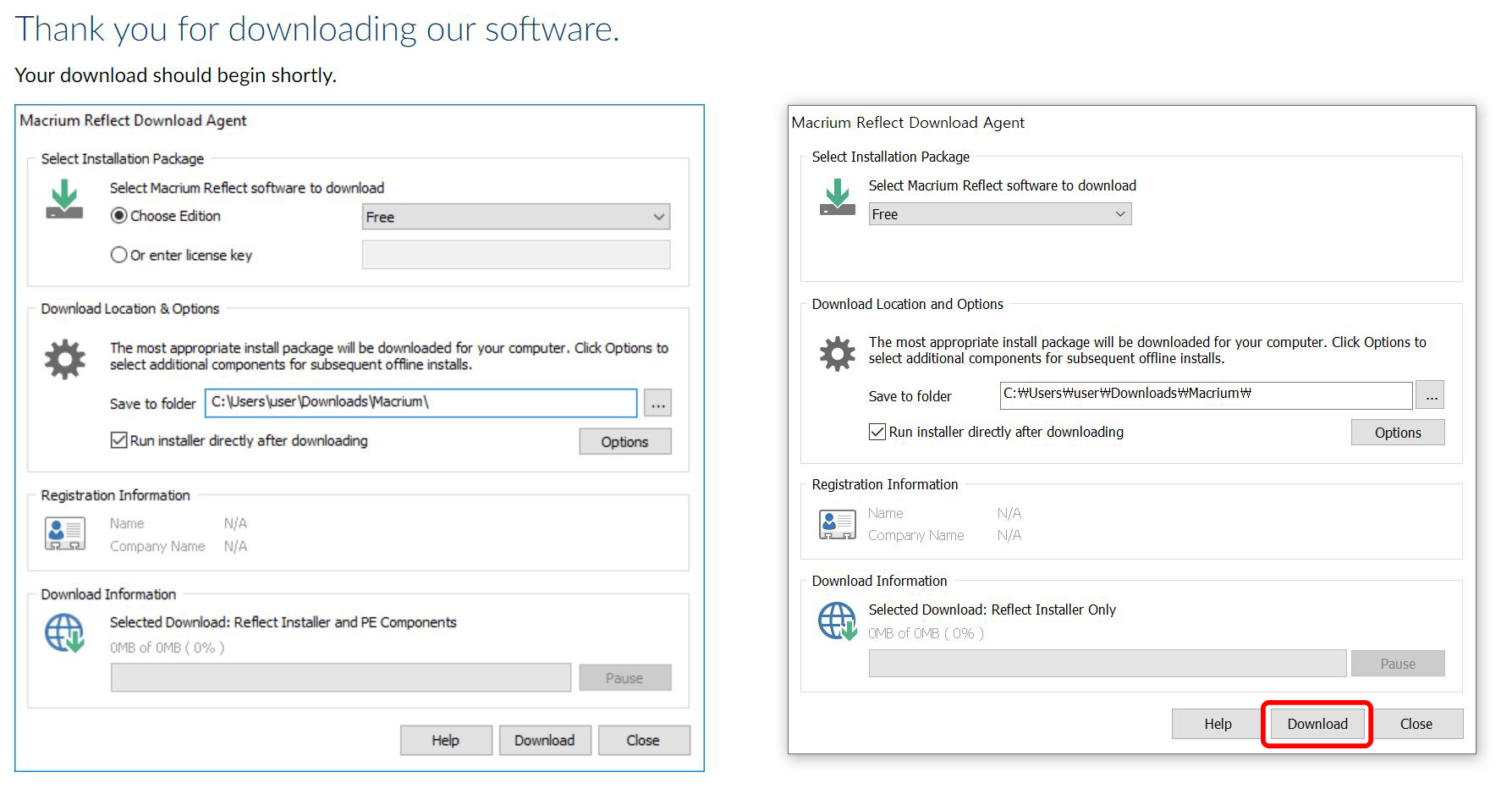Image resolution: width=1512 pixels, height=789 pixels.
Task: Open Options in the right dialog
Action: click(1398, 433)
